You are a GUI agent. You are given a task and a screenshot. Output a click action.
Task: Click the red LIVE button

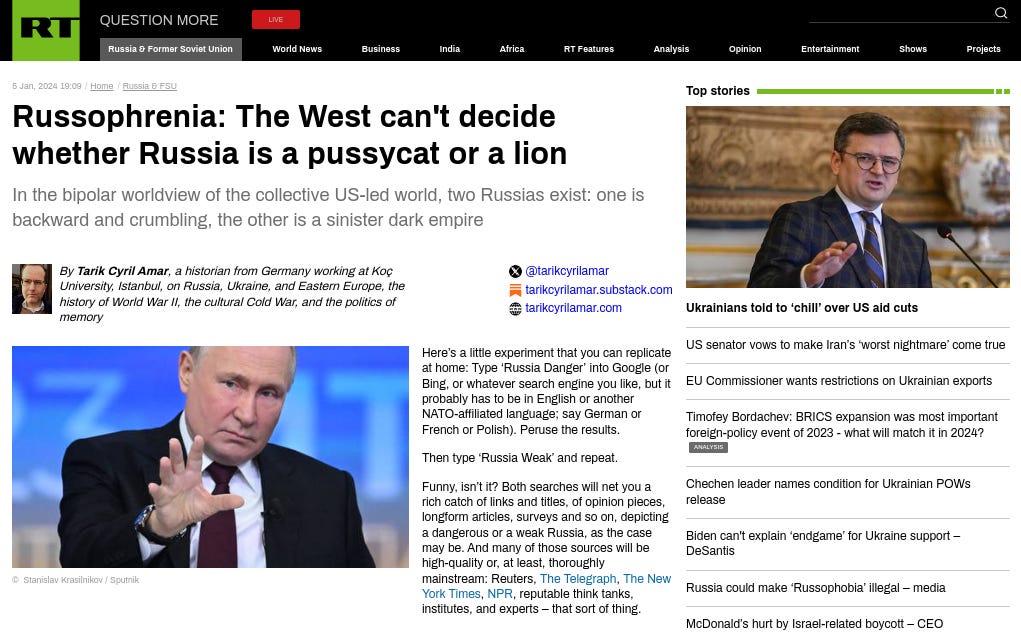tap(275, 20)
